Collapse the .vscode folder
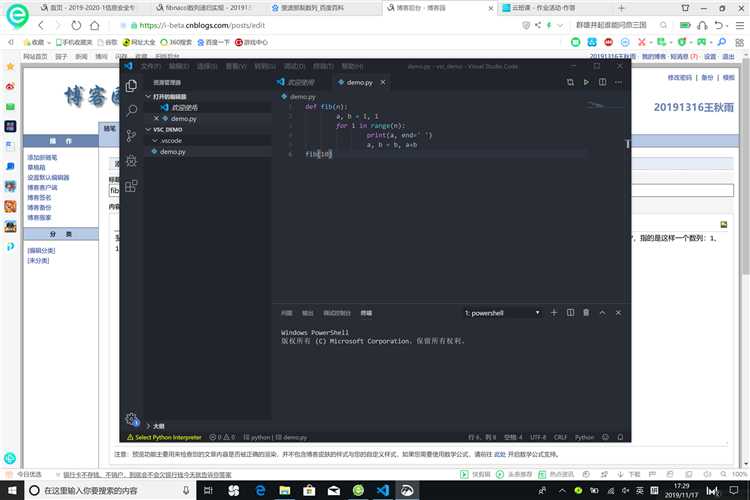The height and width of the screenshot is (500, 750). coord(155,141)
